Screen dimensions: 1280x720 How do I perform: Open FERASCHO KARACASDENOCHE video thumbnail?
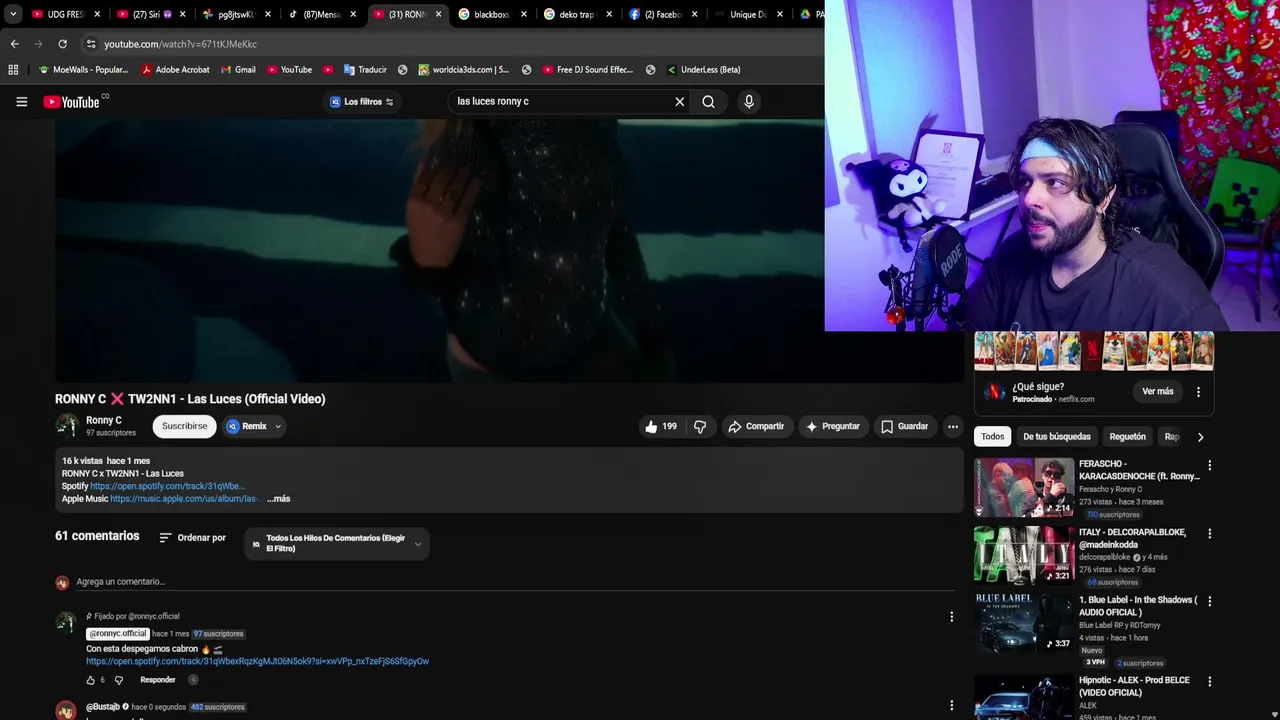click(1024, 487)
